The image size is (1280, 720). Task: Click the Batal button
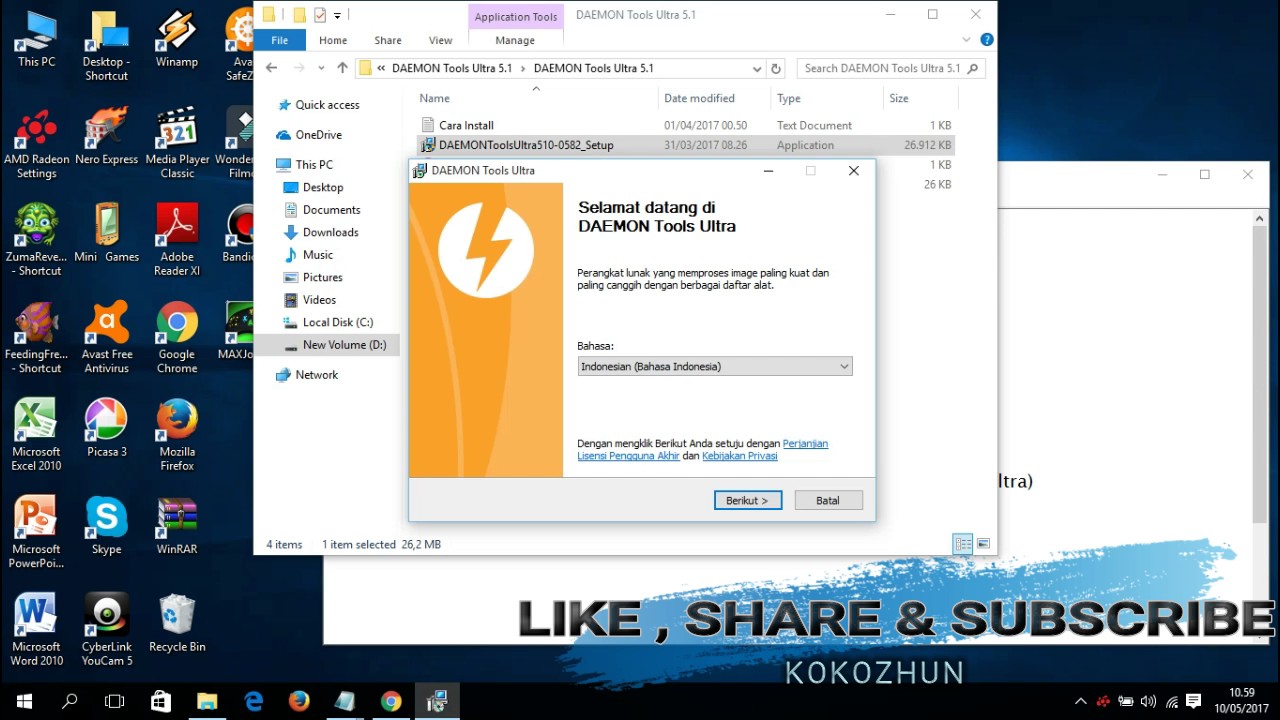point(828,500)
